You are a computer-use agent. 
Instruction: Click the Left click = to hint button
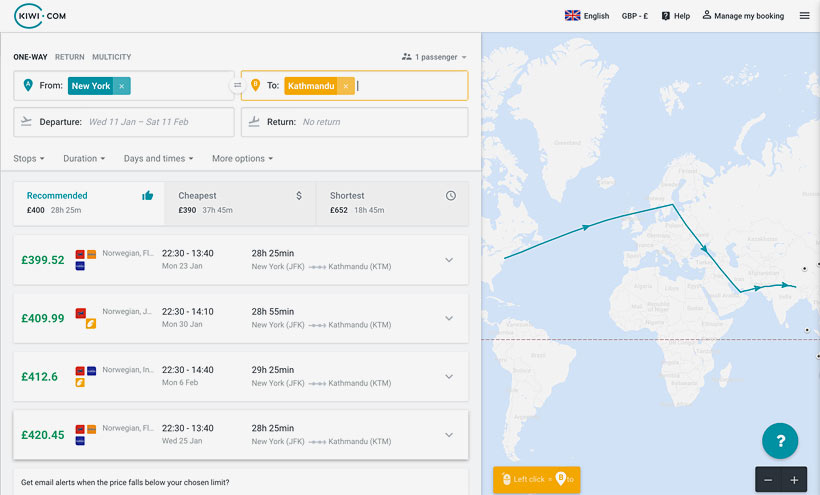tap(537, 479)
